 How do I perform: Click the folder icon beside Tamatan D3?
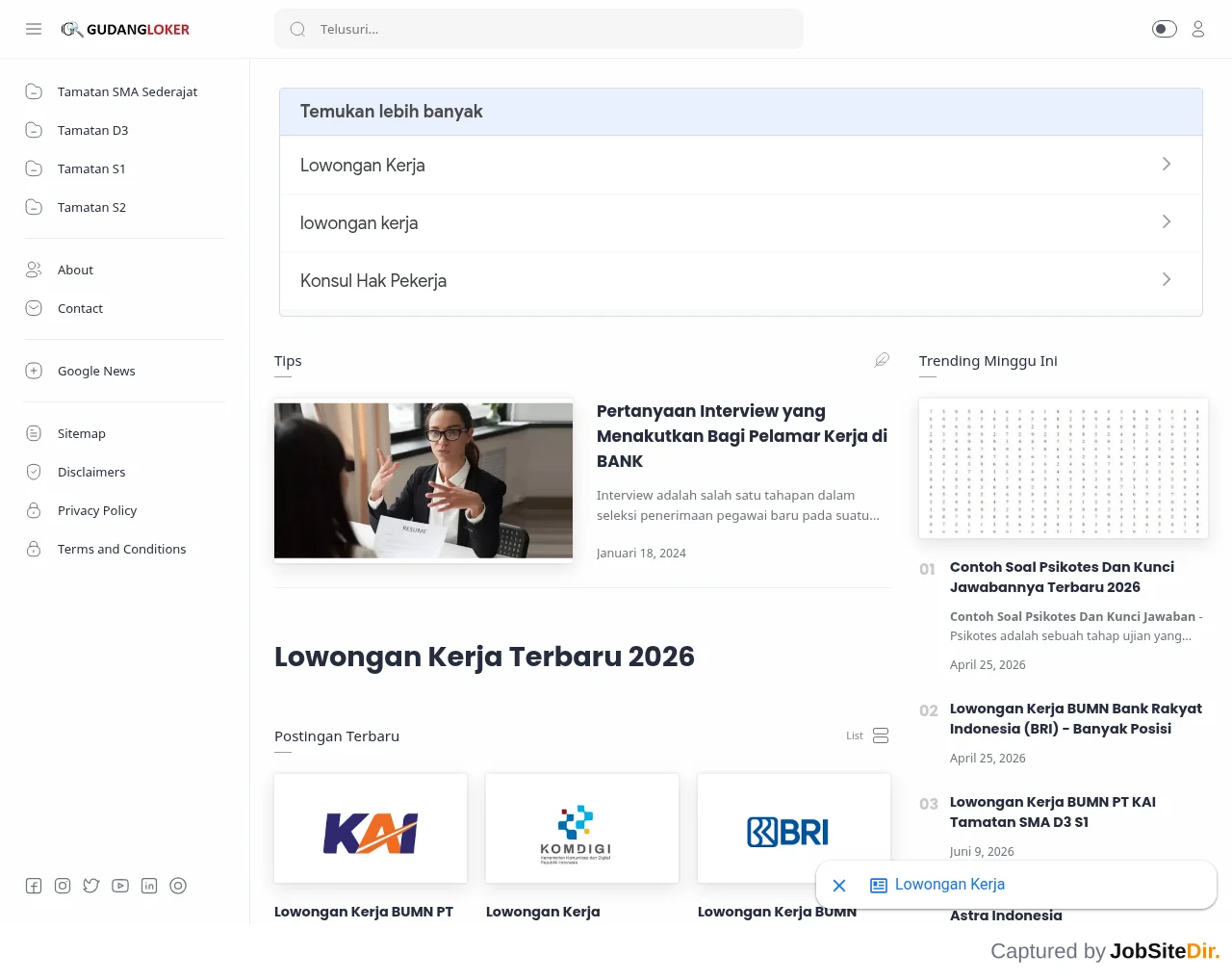pyautogui.click(x=34, y=130)
